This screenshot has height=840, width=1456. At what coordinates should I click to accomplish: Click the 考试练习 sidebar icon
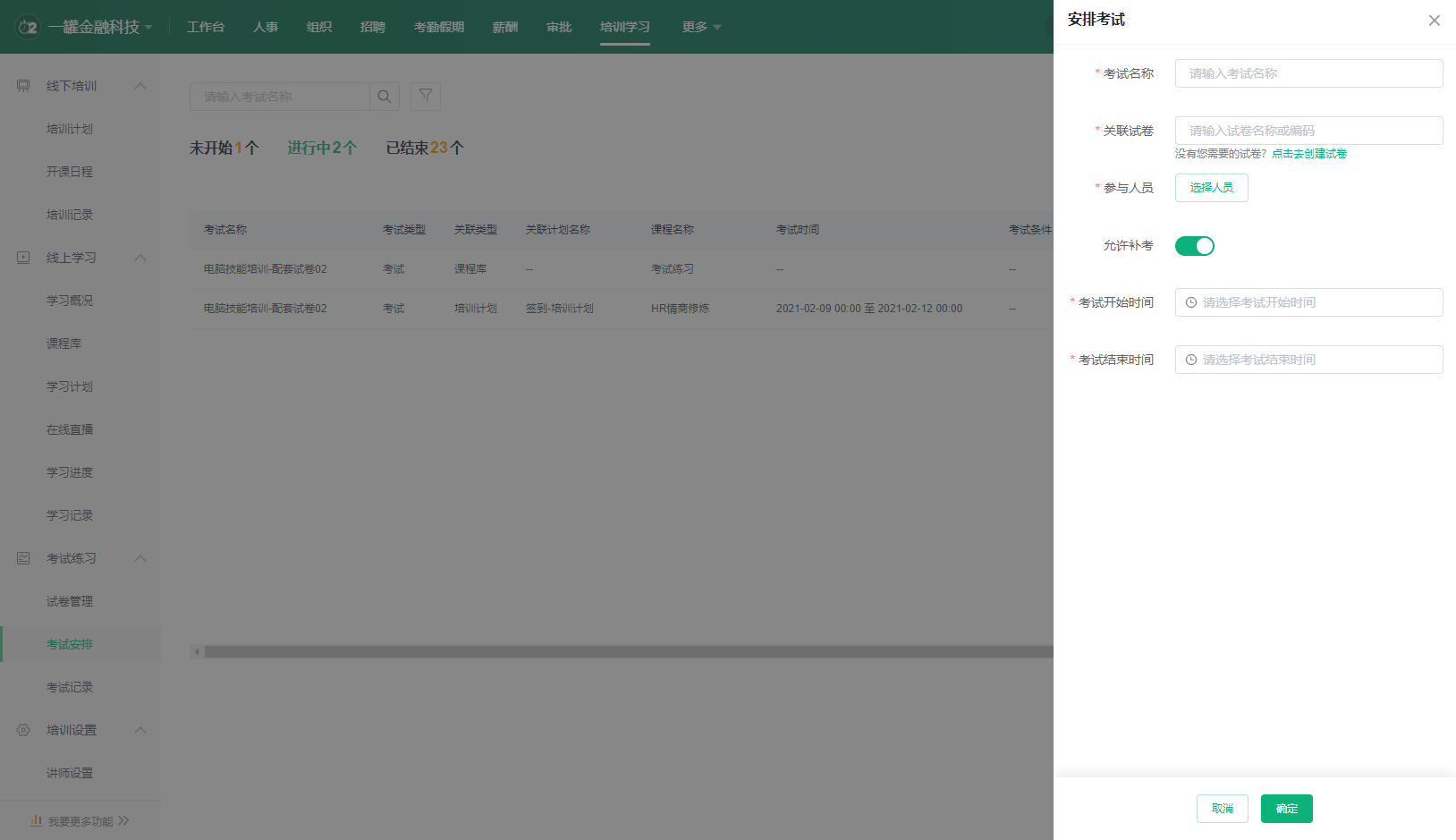(x=23, y=558)
